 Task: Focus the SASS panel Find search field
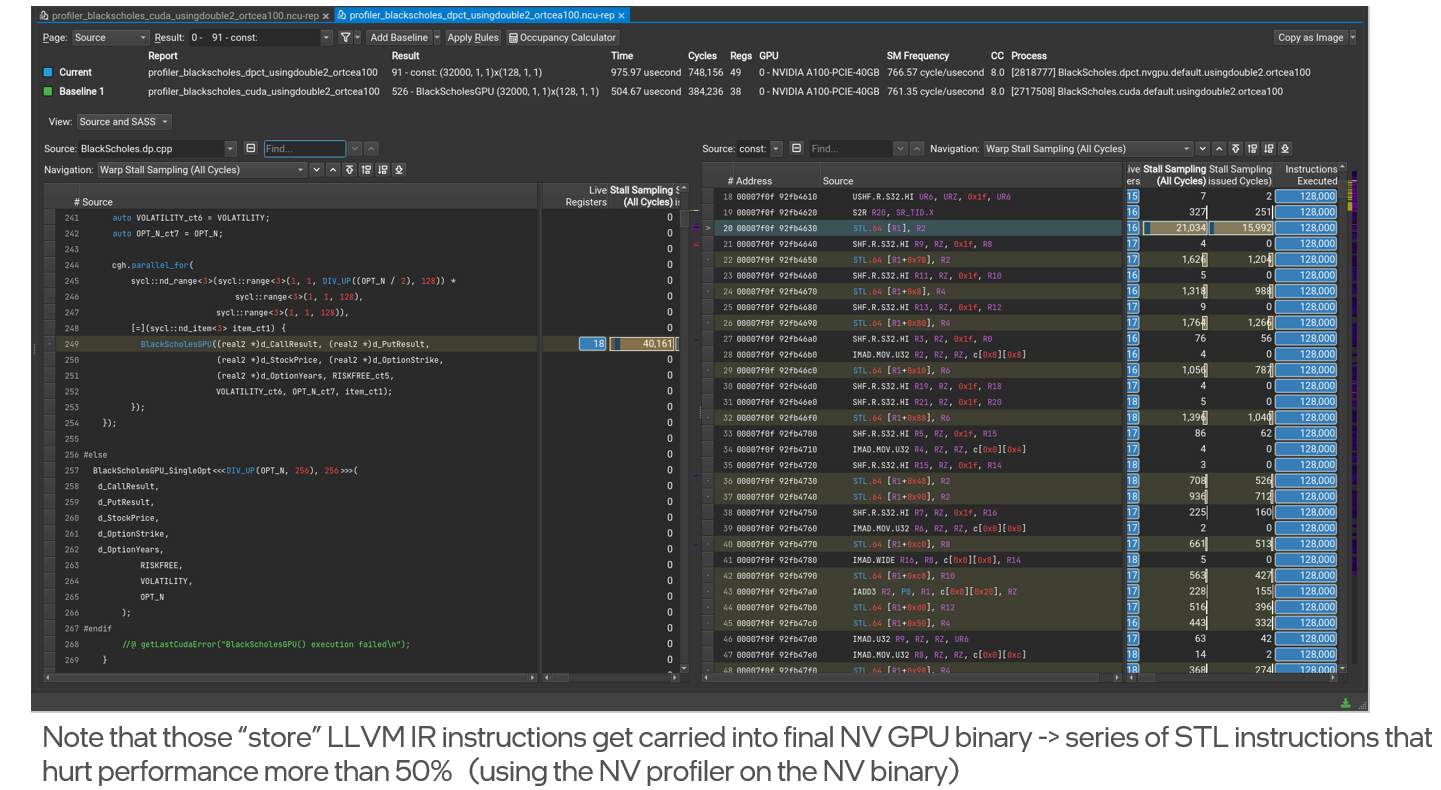[850, 148]
